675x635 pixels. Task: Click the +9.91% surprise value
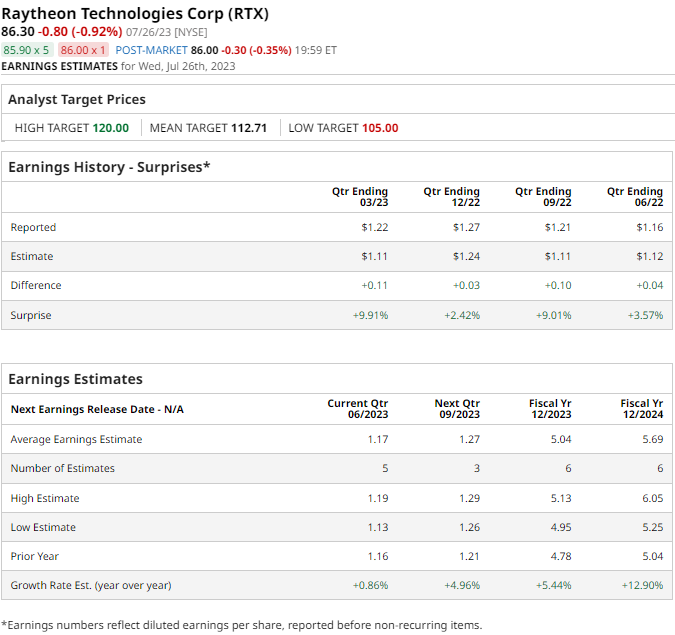click(370, 315)
